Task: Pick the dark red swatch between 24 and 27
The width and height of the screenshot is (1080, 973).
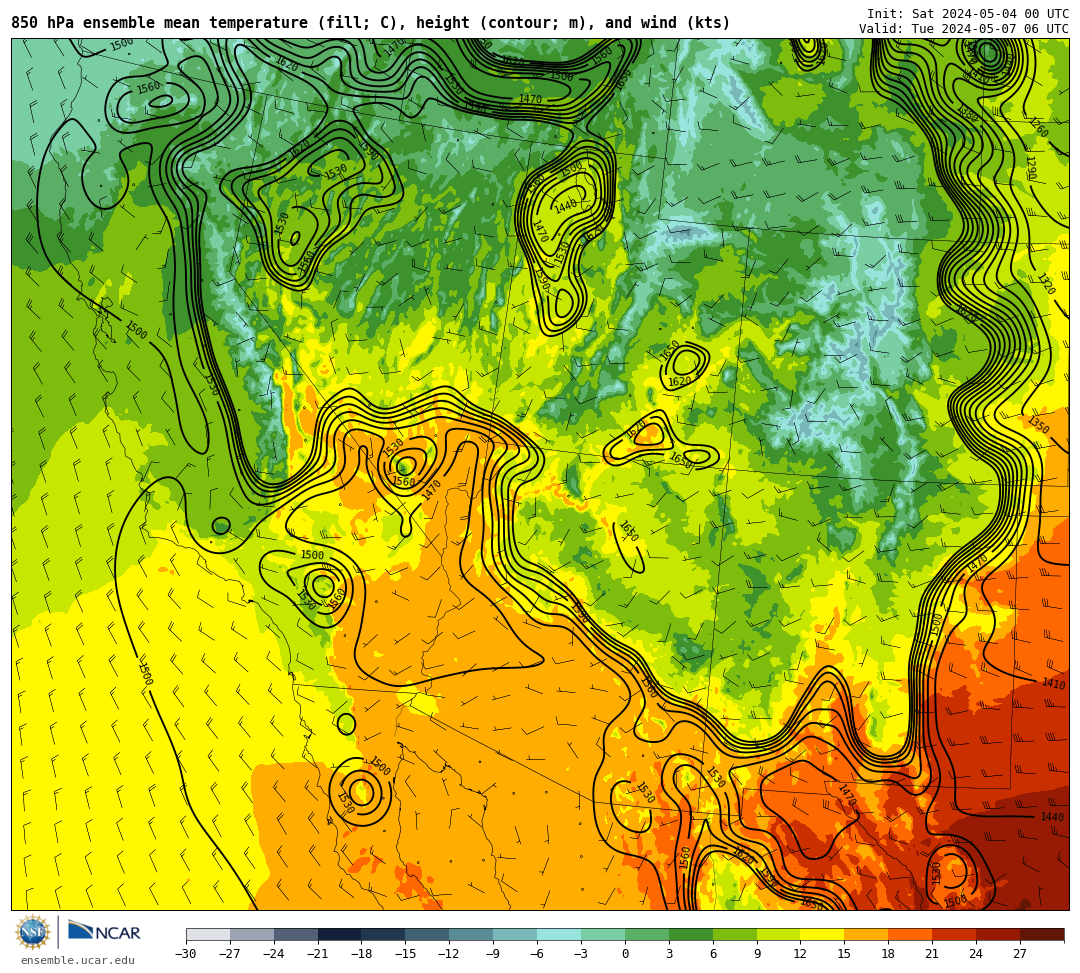Action: 997,934
